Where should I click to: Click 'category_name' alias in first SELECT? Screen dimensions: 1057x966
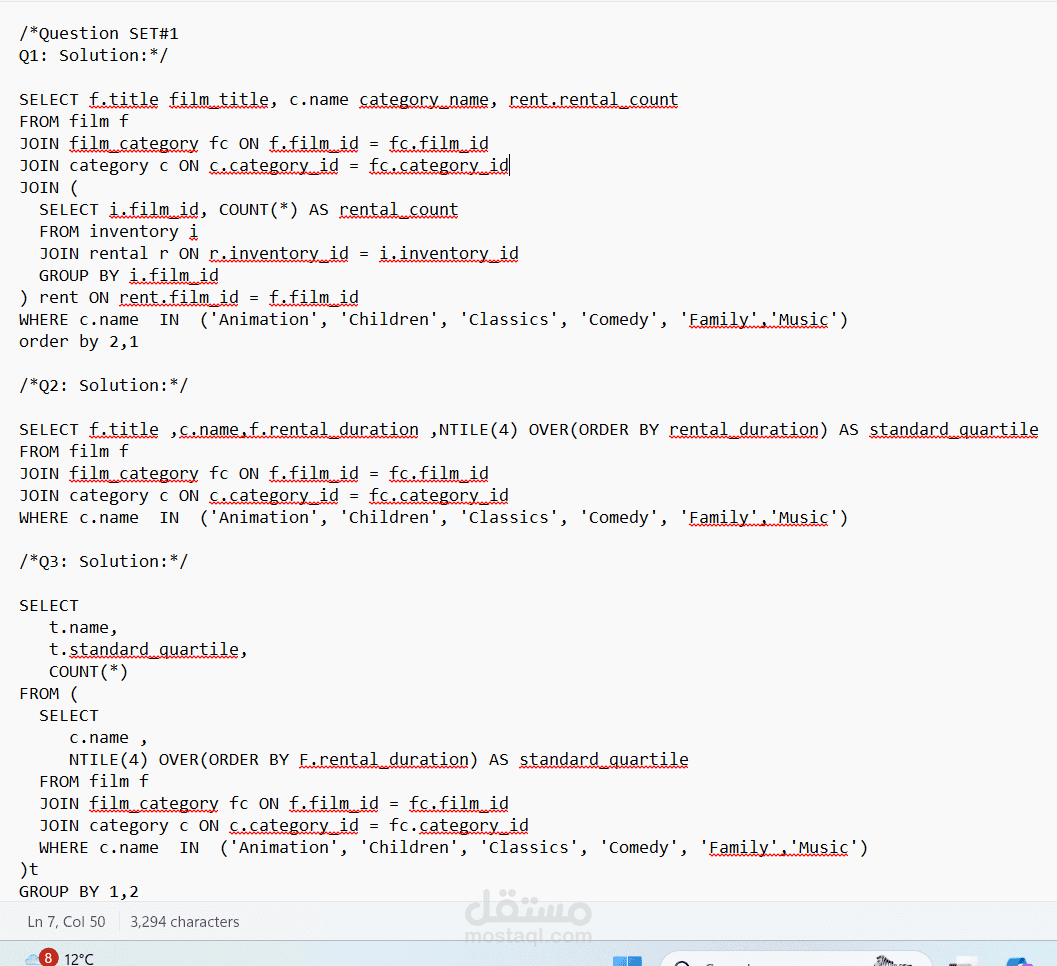pos(423,99)
